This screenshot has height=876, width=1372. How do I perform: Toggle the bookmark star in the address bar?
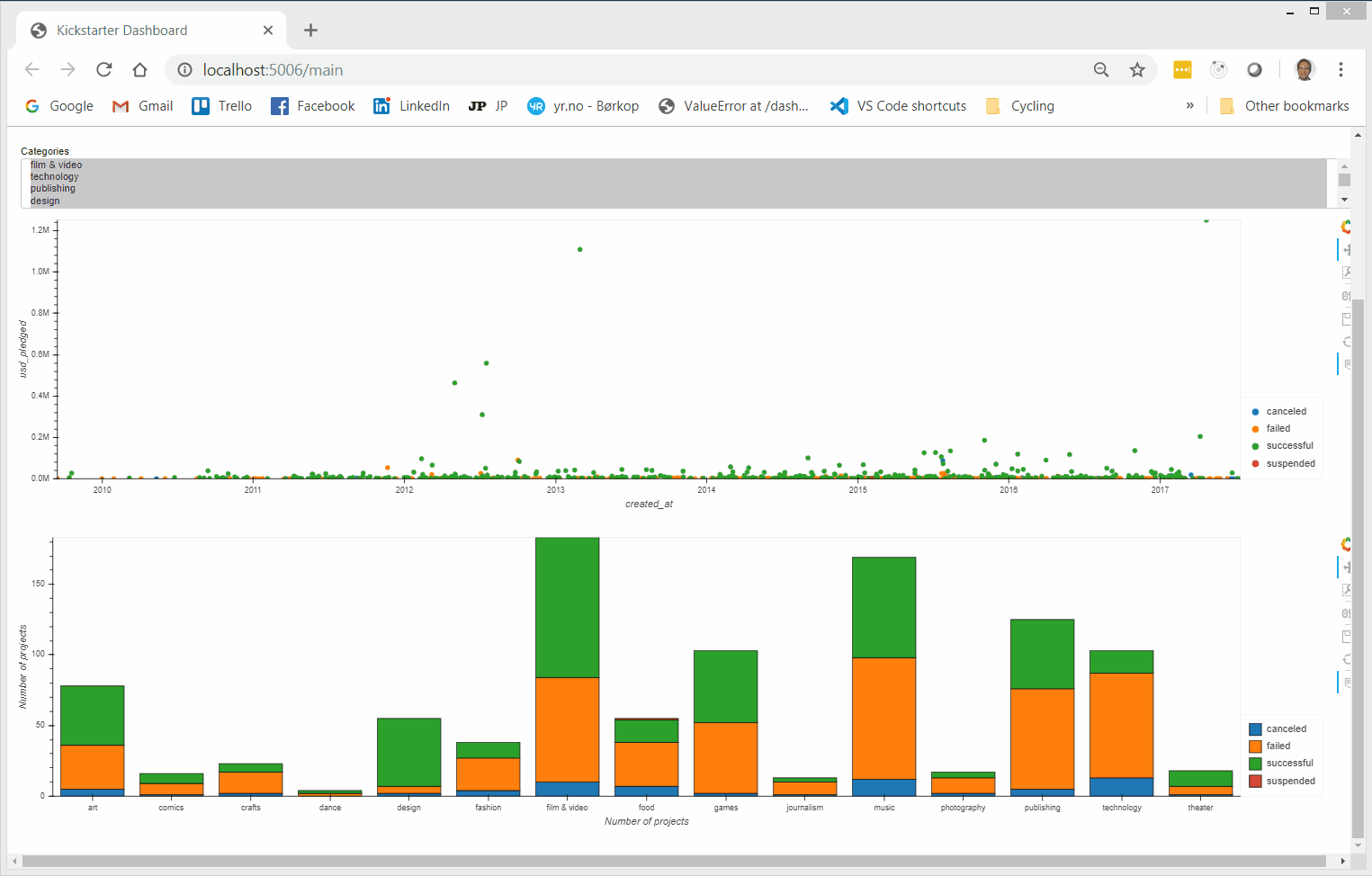[x=1137, y=69]
